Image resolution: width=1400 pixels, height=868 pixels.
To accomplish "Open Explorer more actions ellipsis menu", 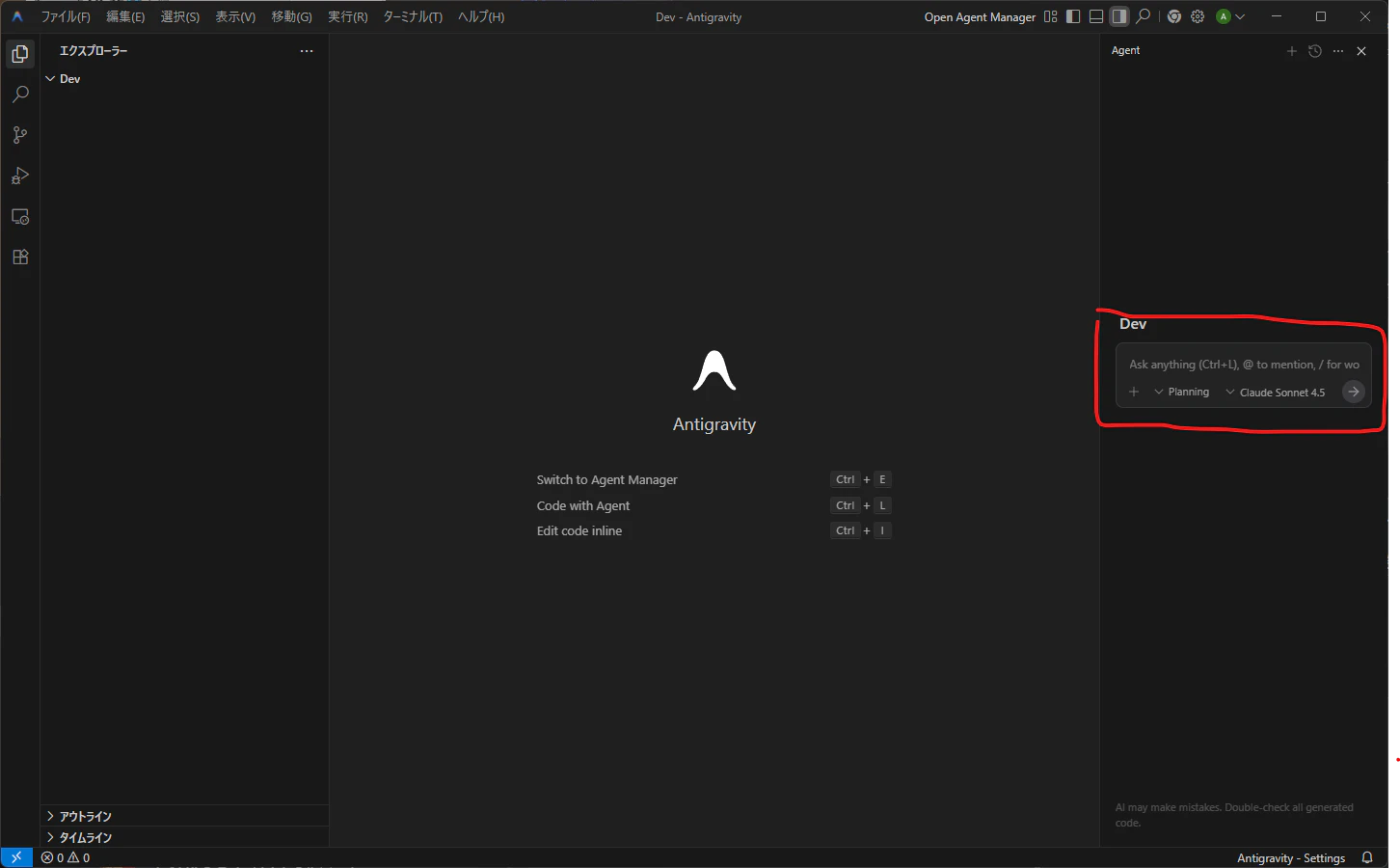I will (307, 51).
